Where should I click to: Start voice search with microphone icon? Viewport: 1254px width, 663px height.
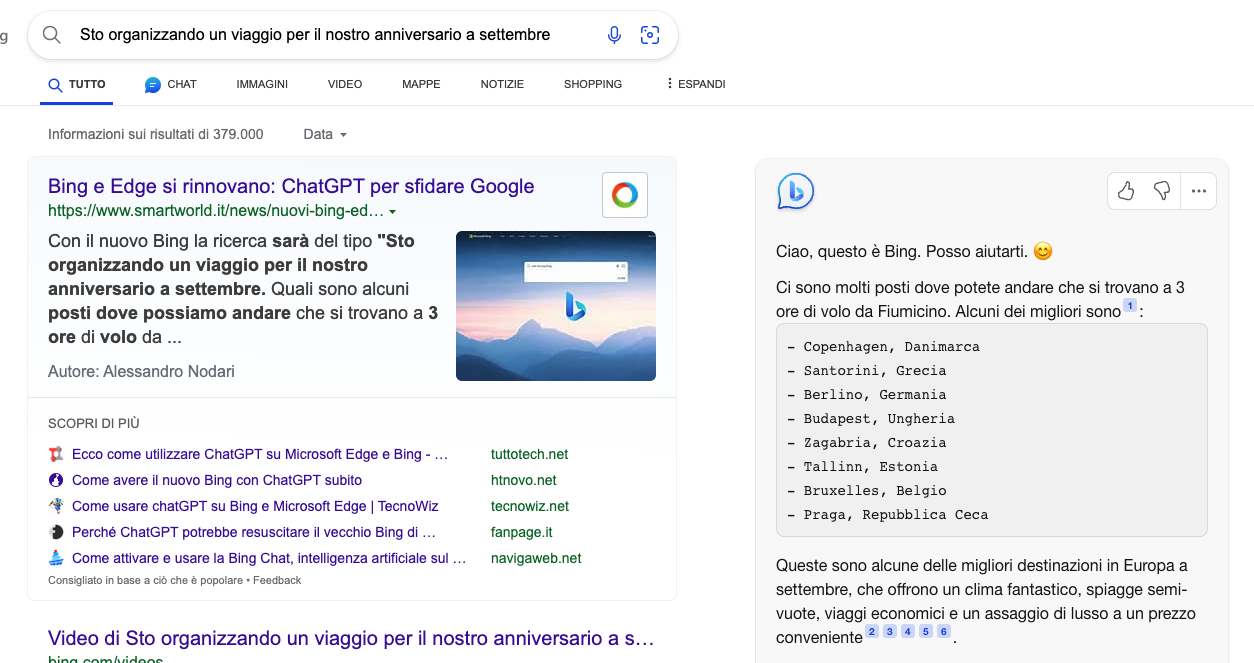click(x=614, y=35)
